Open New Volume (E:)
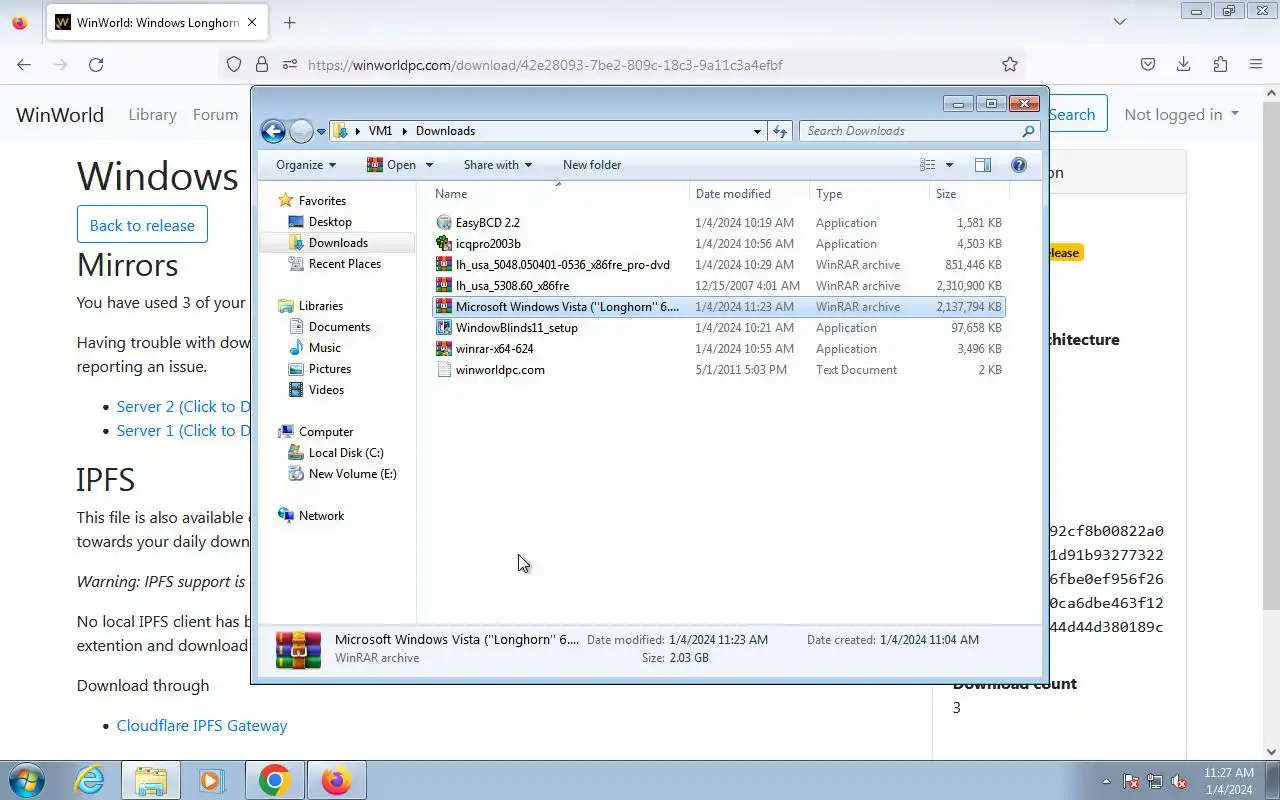Screen dimensions: 1280x800 [x=352, y=474]
